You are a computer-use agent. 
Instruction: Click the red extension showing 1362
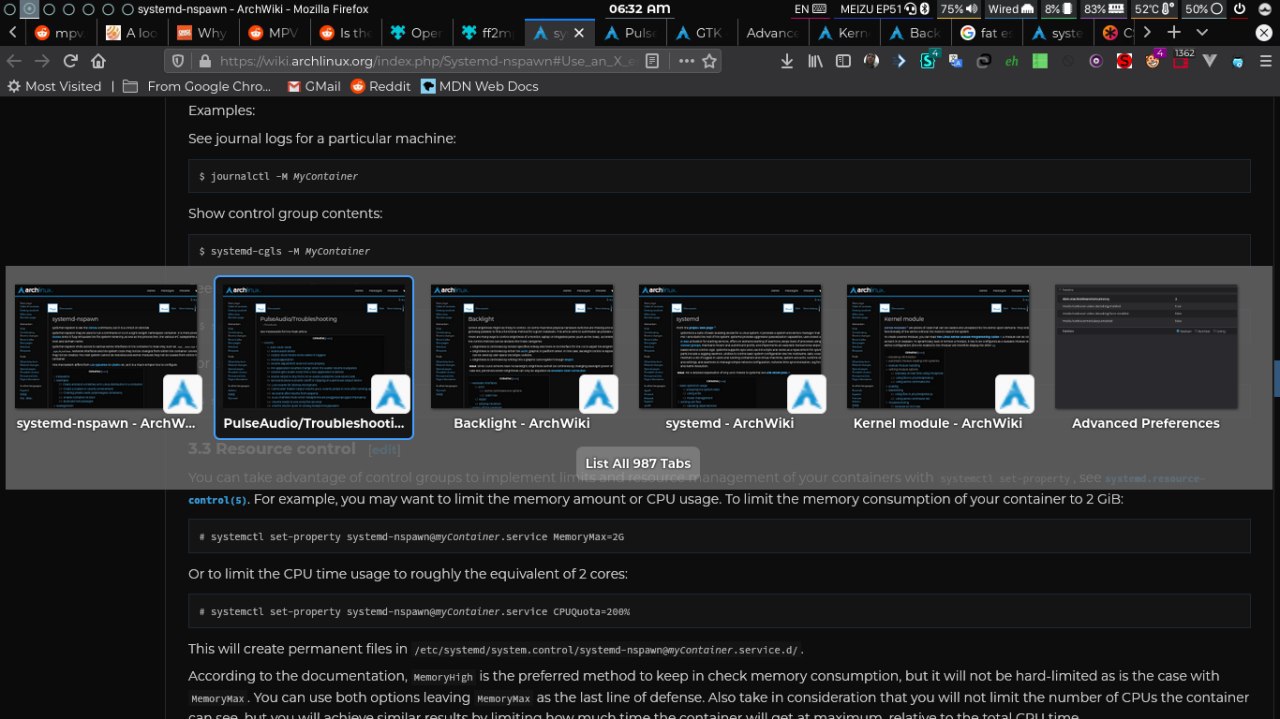(1182, 60)
